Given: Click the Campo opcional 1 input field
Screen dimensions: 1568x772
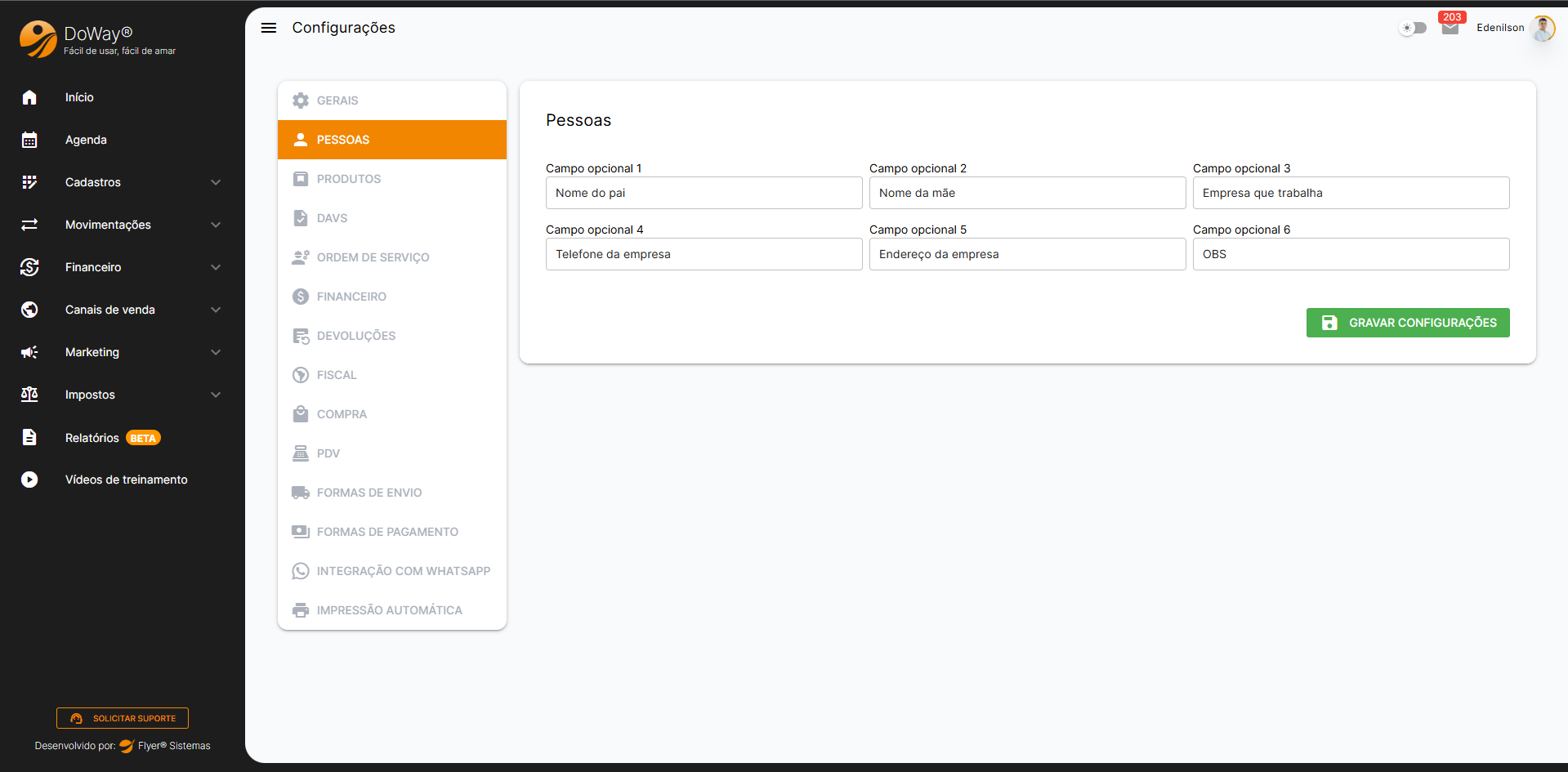Looking at the screenshot, I should 704,193.
